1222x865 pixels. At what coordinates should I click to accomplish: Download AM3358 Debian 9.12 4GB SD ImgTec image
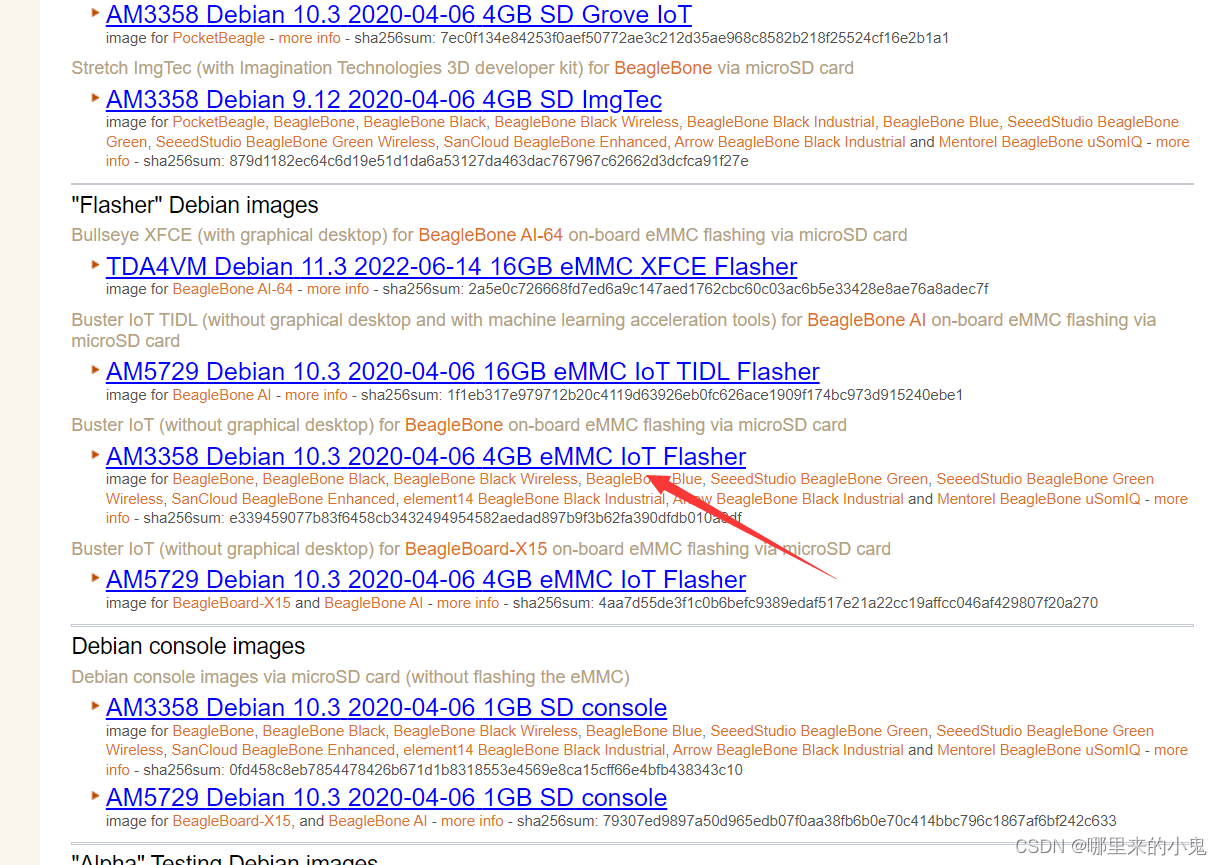point(384,100)
